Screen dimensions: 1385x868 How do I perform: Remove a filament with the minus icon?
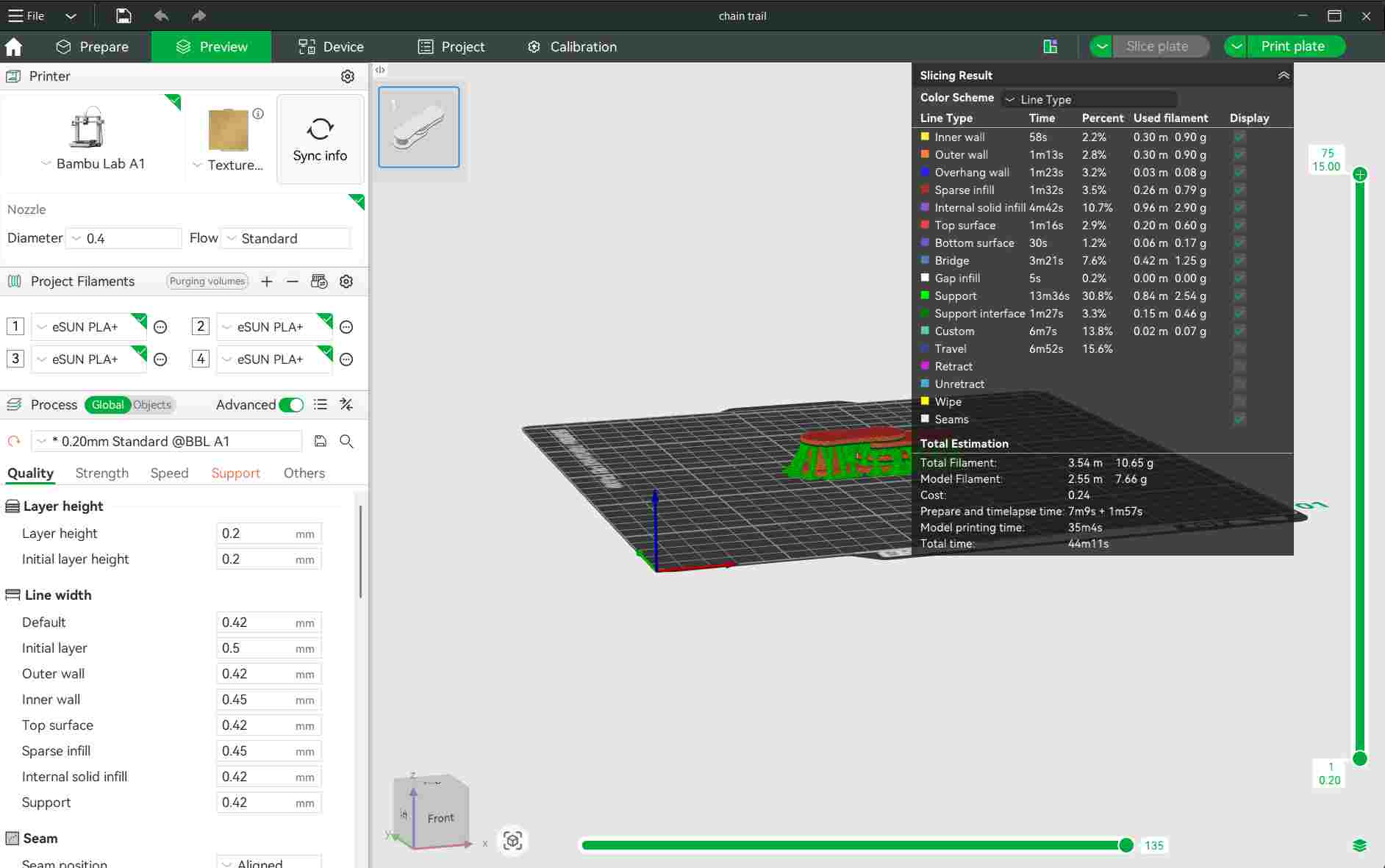pos(293,281)
